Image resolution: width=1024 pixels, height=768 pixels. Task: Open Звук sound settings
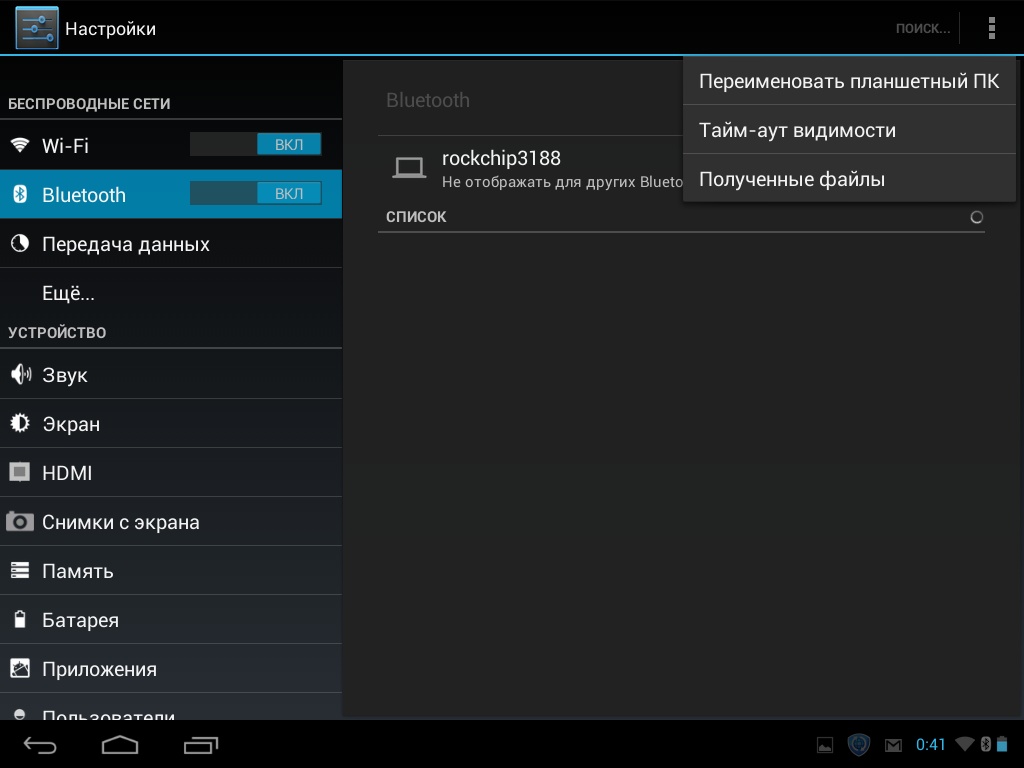[65, 375]
